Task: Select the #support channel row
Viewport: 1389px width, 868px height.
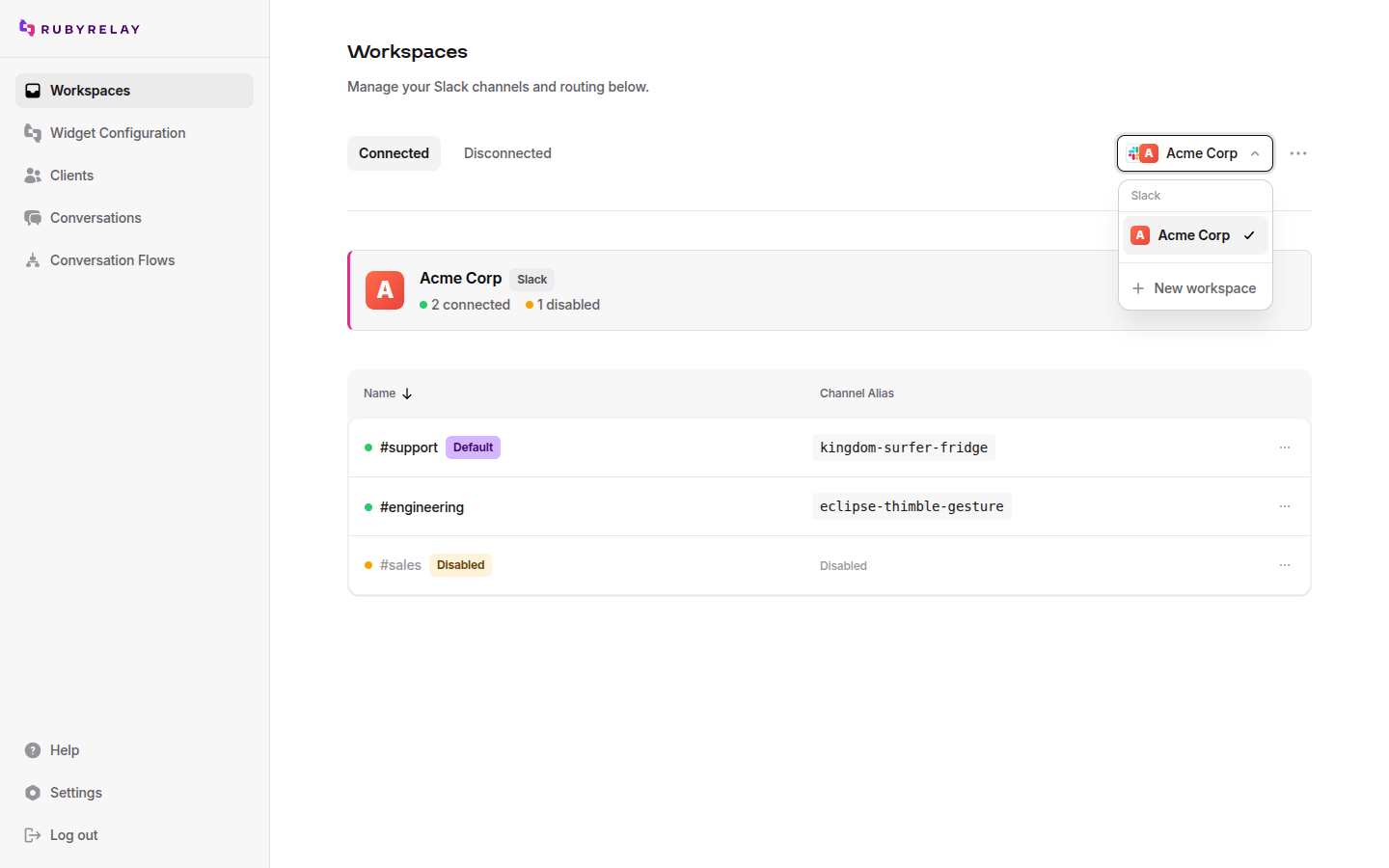Action: [830, 448]
